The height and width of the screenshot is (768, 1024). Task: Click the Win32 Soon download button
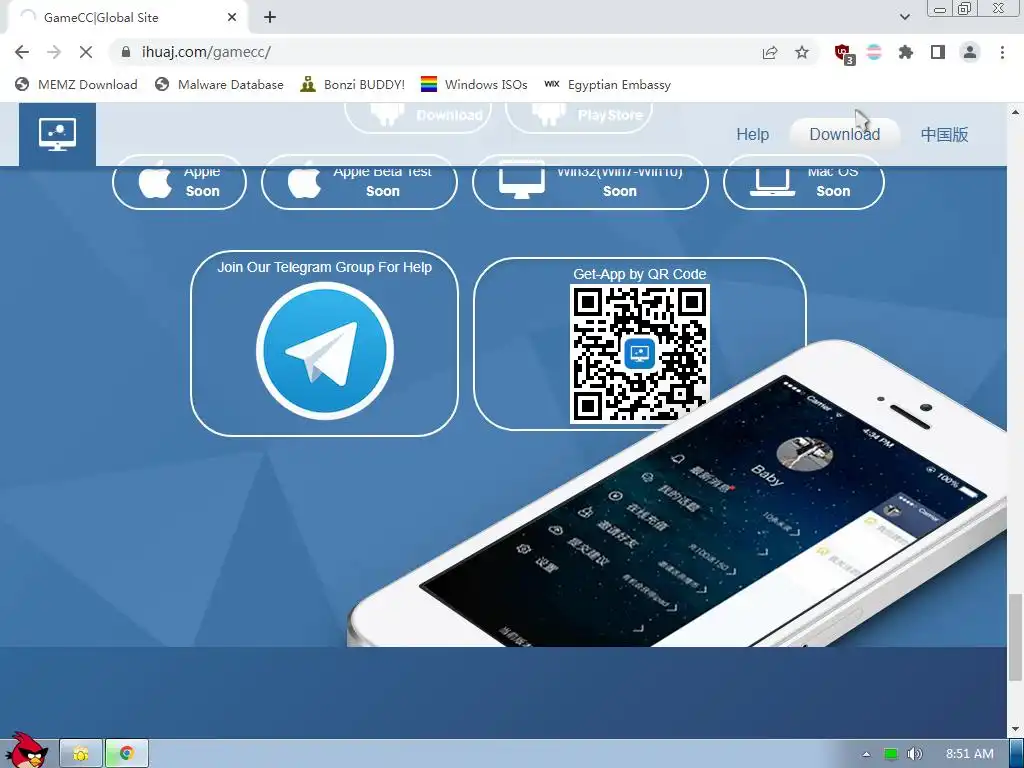(590, 183)
